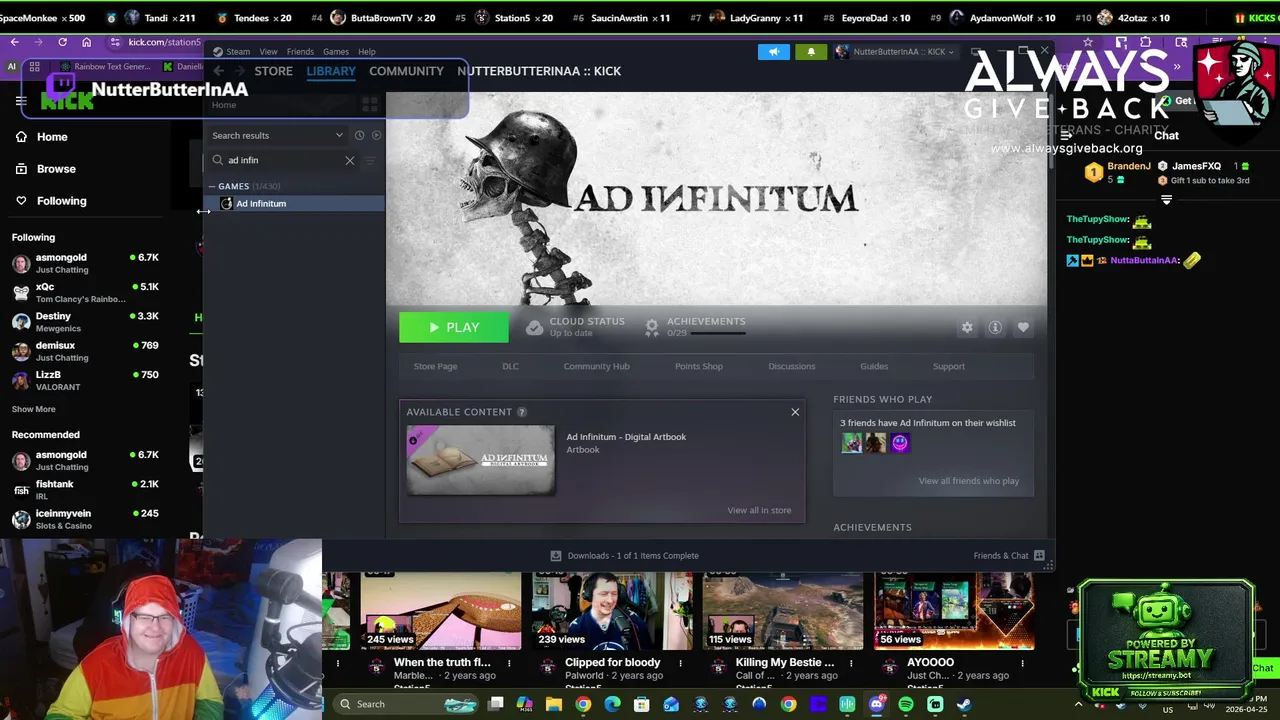The height and width of the screenshot is (720, 1280).
Task: Go to the COMMUNITY tab in Steam
Action: (406, 71)
